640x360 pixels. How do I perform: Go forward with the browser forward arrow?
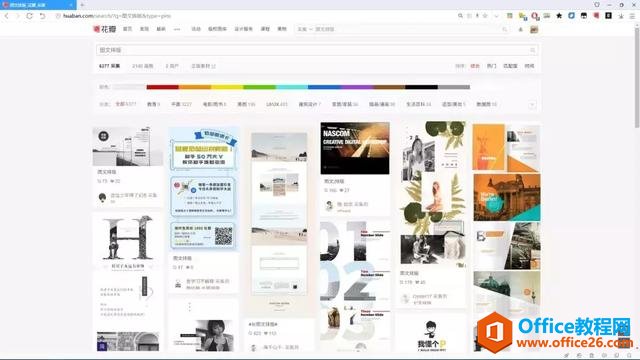pyautogui.click(x=18, y=16)
